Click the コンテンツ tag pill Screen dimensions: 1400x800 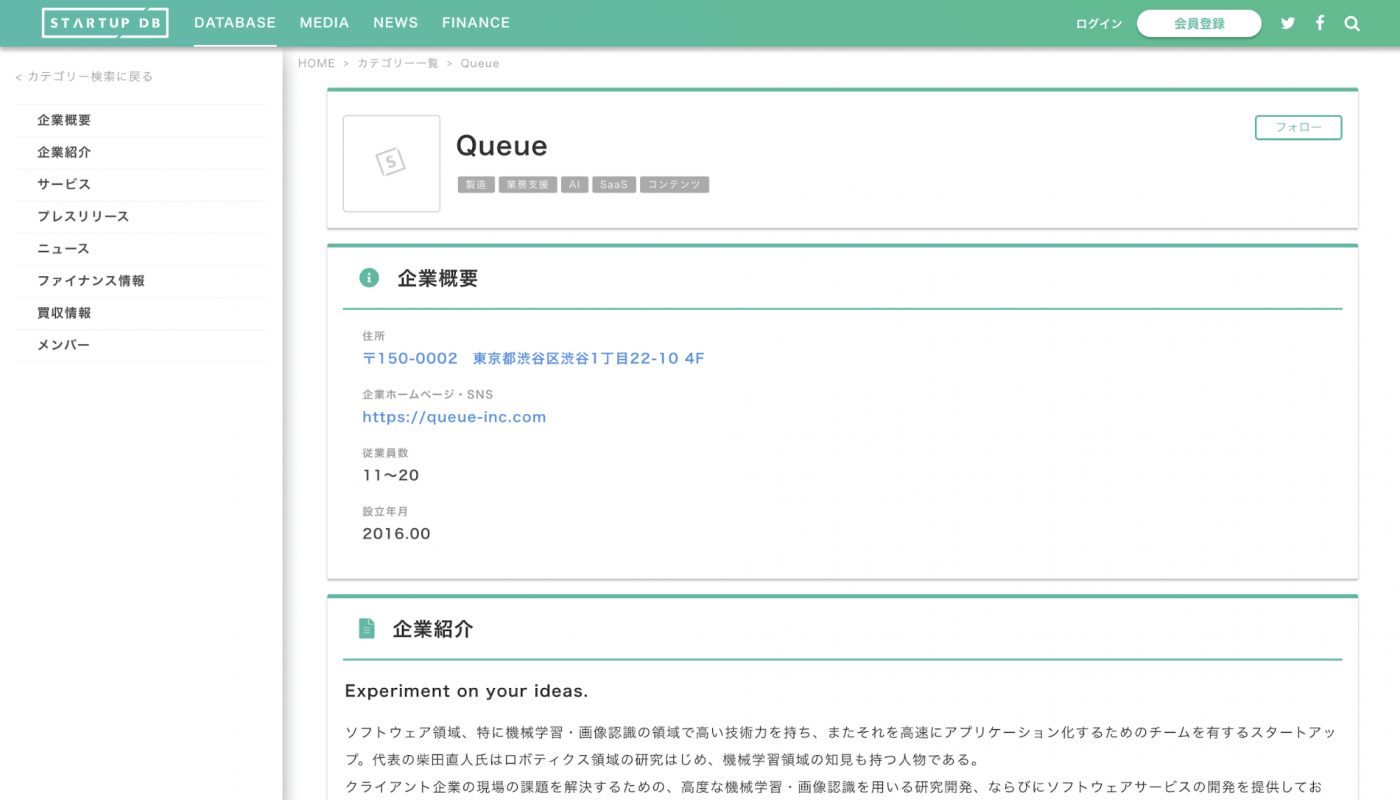coord(674,184)
